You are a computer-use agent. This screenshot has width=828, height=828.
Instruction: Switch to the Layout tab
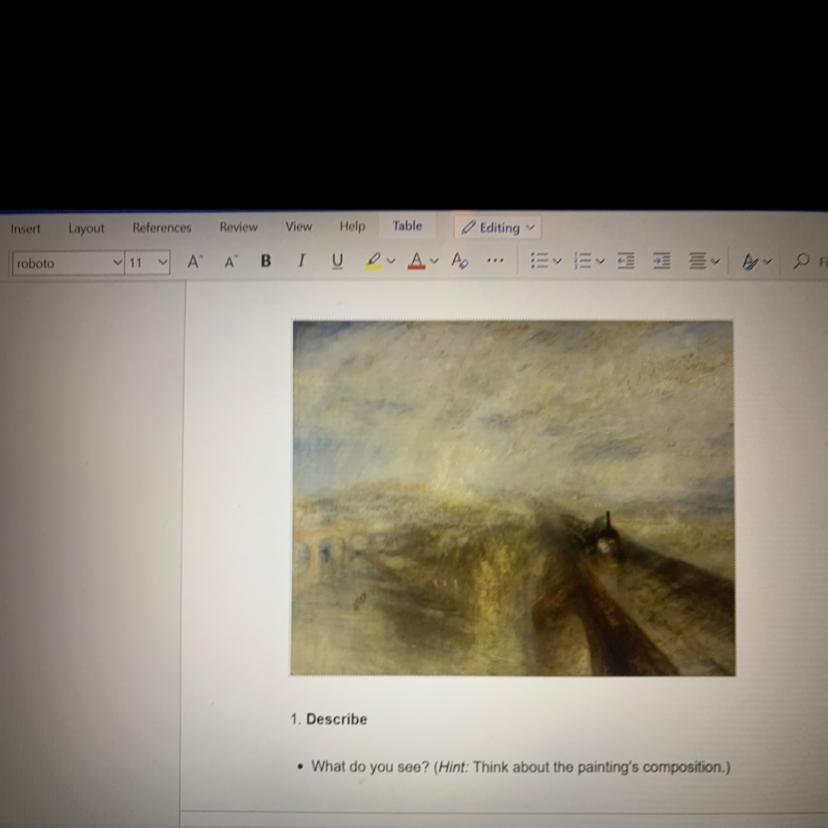click(86, 228)
